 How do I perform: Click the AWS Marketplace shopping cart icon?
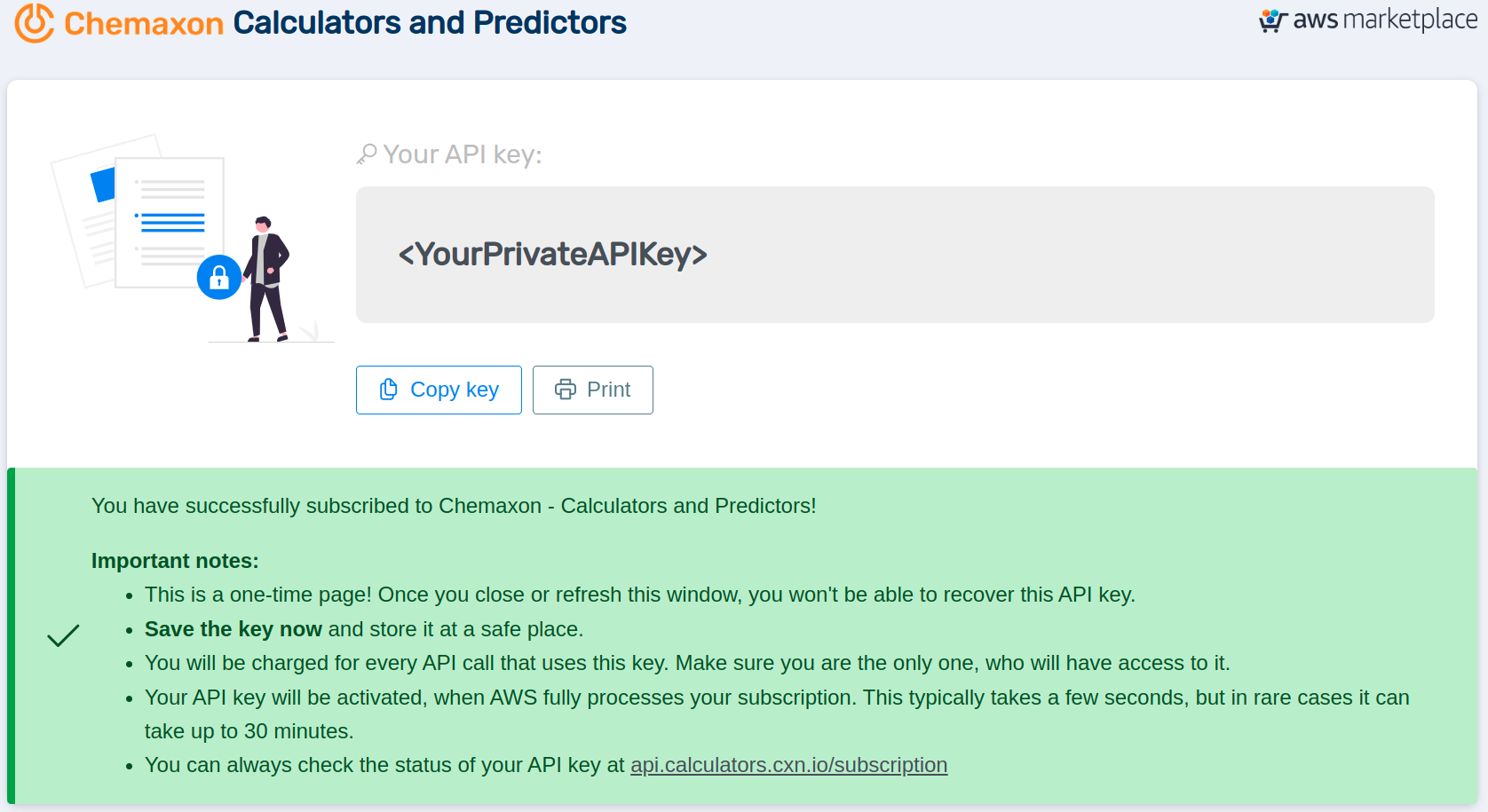(1273, 20)
